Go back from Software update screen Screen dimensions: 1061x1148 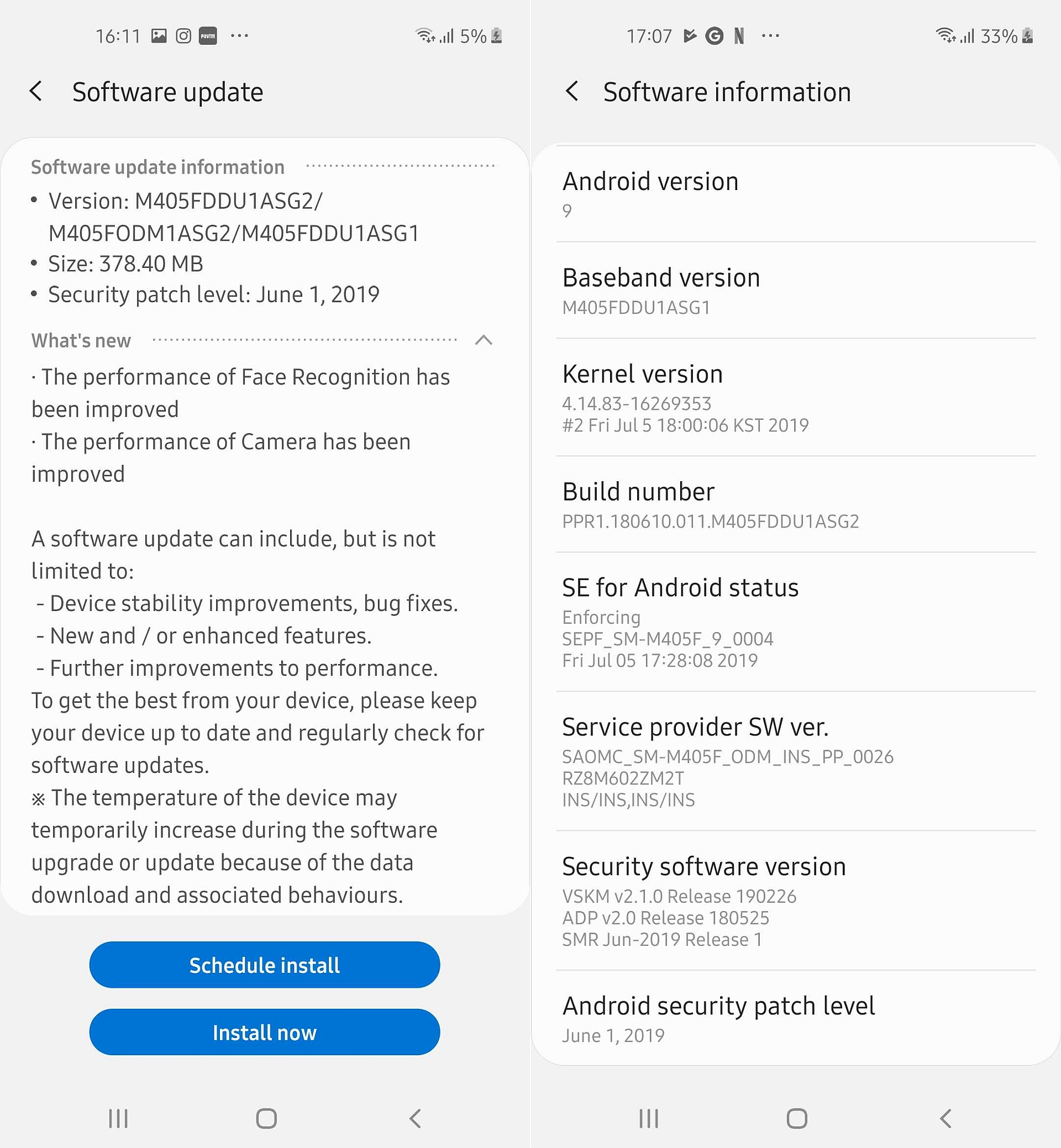click(x=36, y=91)
